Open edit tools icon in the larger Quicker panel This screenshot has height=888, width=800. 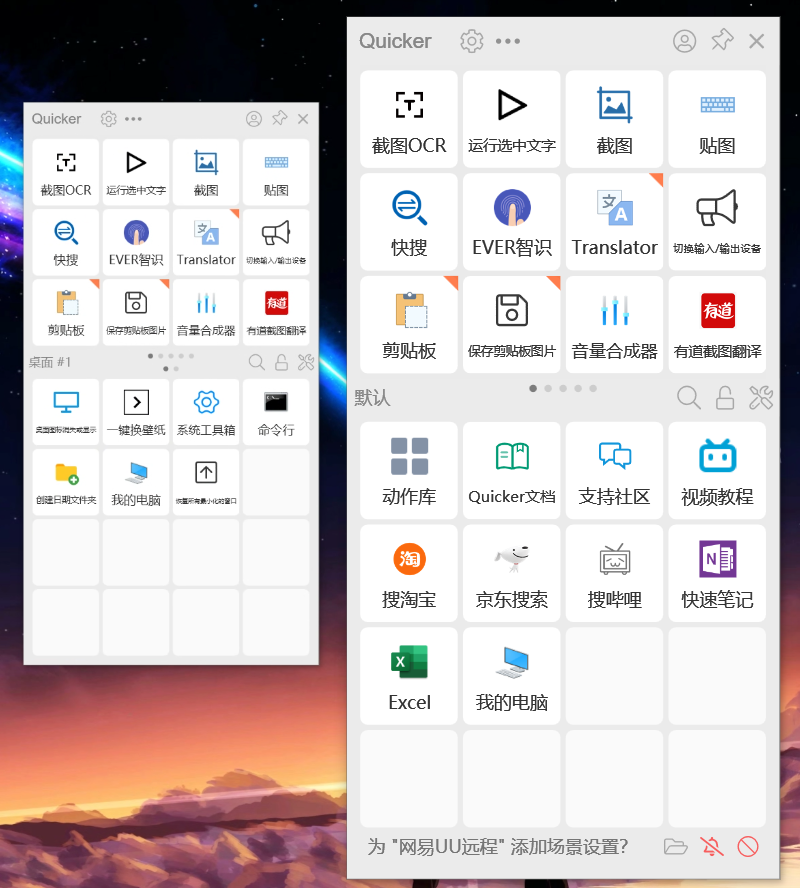tap(761, 398)
